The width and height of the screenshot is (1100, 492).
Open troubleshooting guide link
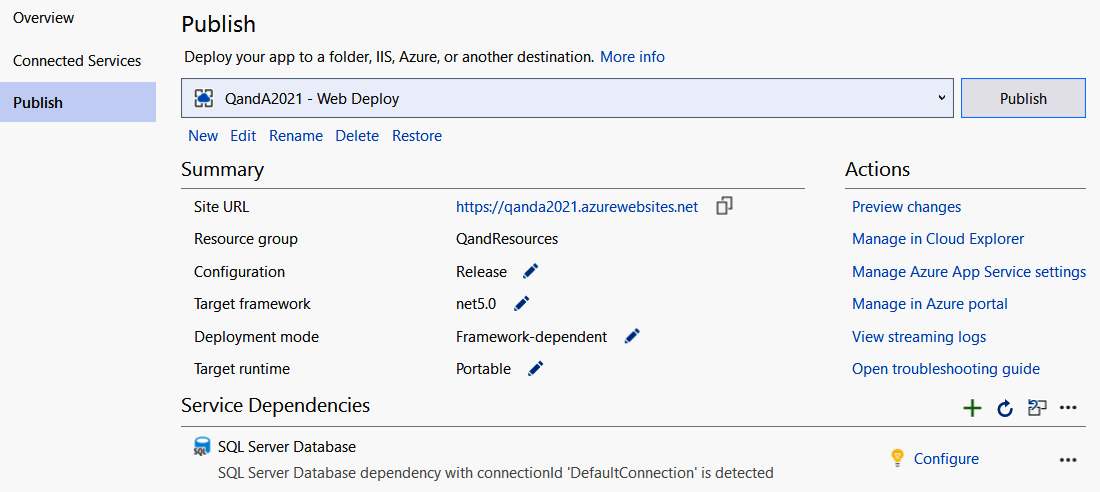946,369
